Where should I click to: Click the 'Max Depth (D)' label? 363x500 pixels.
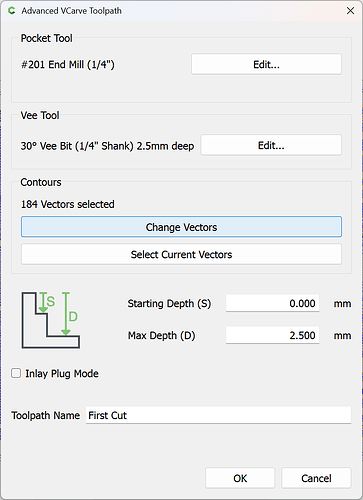161,335
